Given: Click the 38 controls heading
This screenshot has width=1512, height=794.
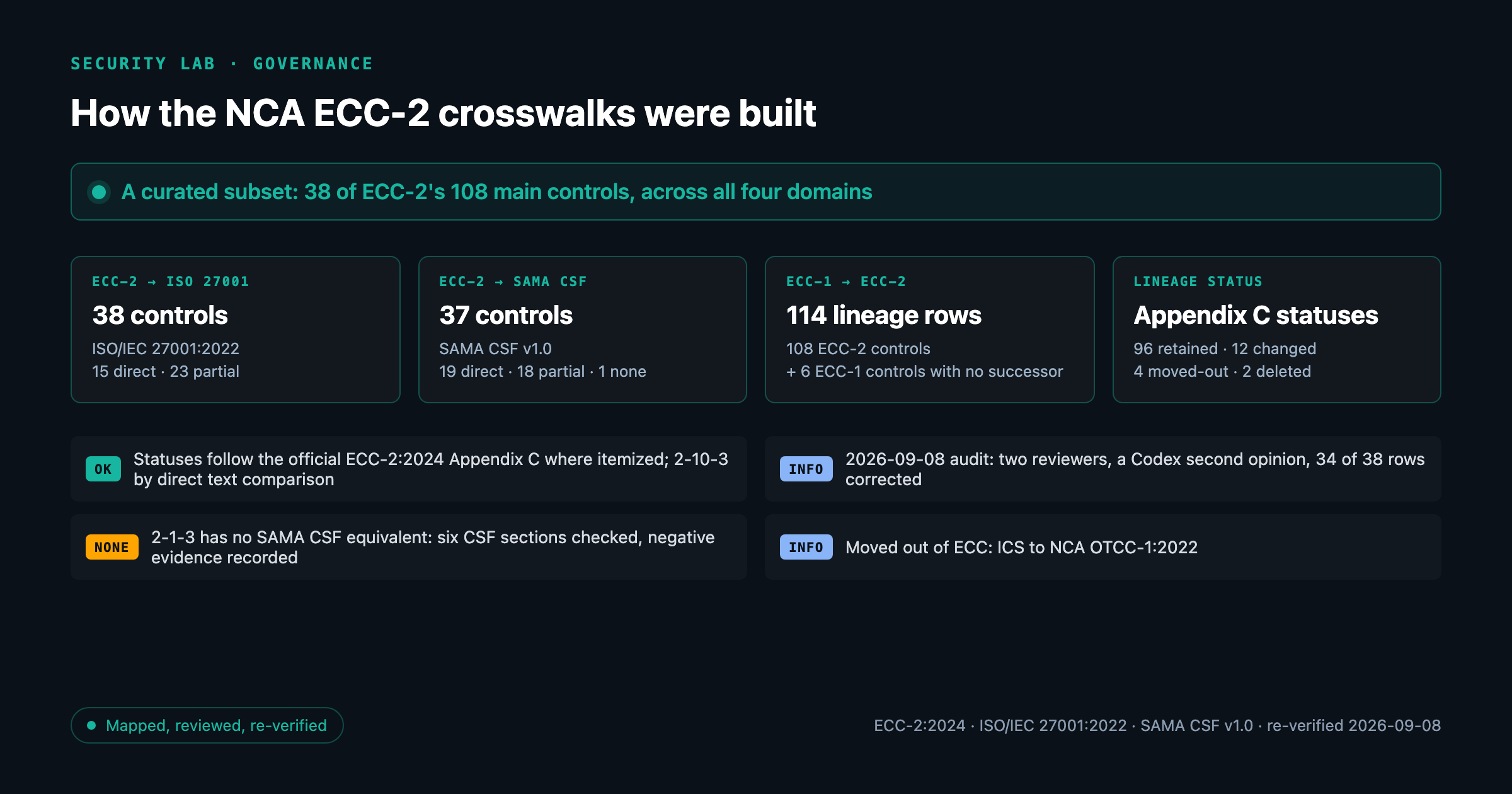Looking at the screenshot, I should tap(160, 315).
